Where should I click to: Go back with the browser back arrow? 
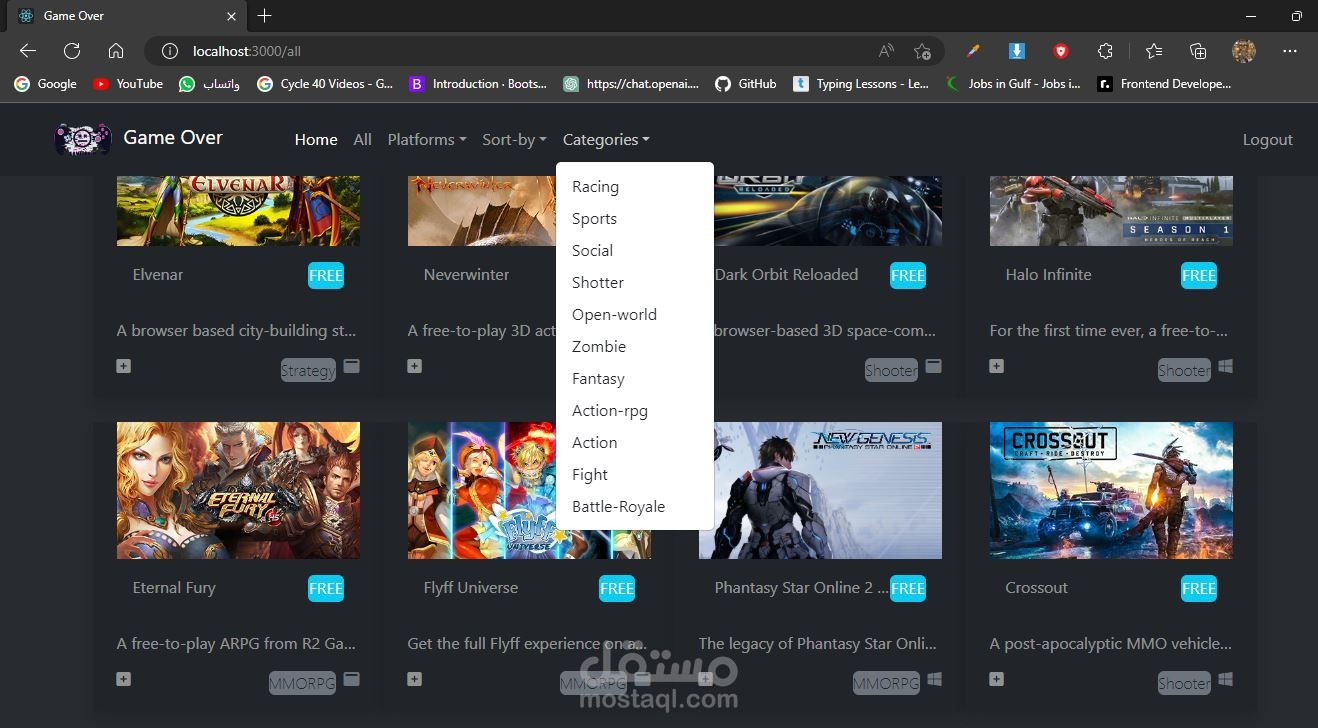(27, 51)
